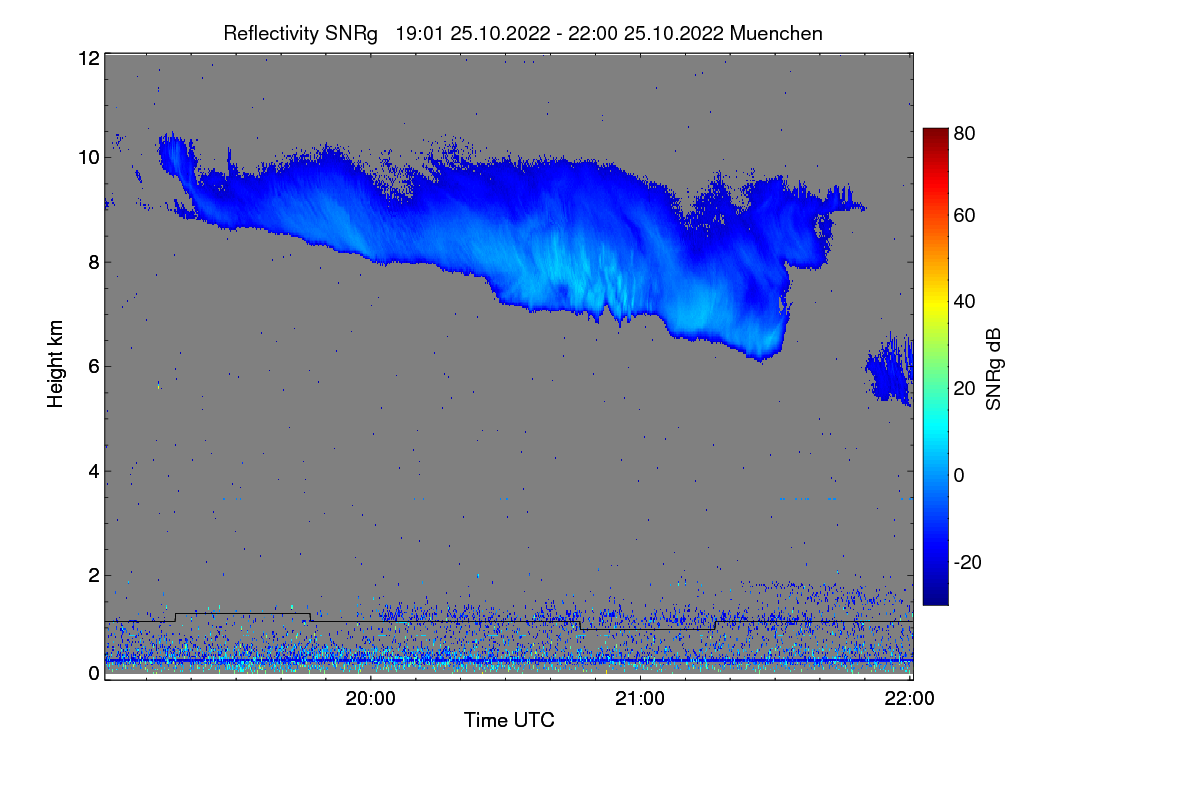Click the height tick label '12'
The image size is (1200, 800).
tap(88, 58)
